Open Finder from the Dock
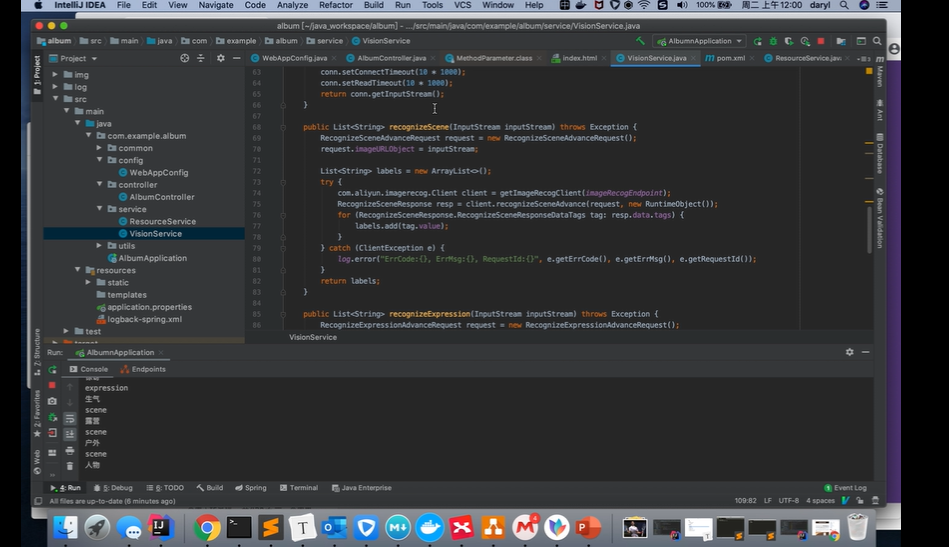 pos(65,528)
